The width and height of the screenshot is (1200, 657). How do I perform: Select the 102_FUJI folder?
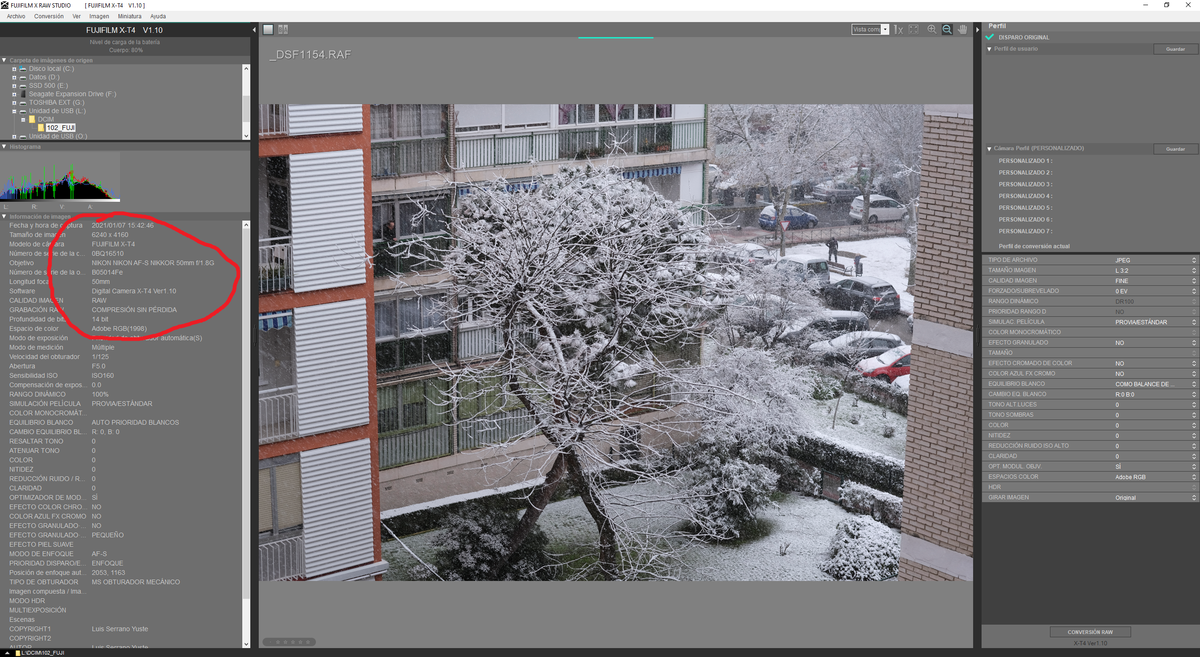pyautogui.click(x=60, y=127)
